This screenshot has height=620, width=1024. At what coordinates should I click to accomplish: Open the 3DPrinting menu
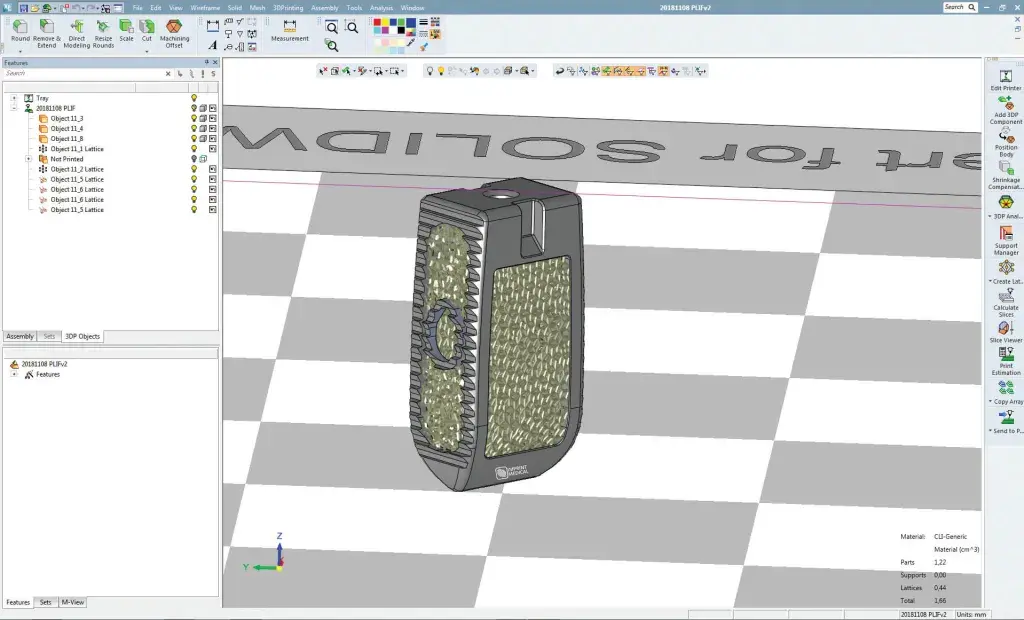[x=289, y=5]
